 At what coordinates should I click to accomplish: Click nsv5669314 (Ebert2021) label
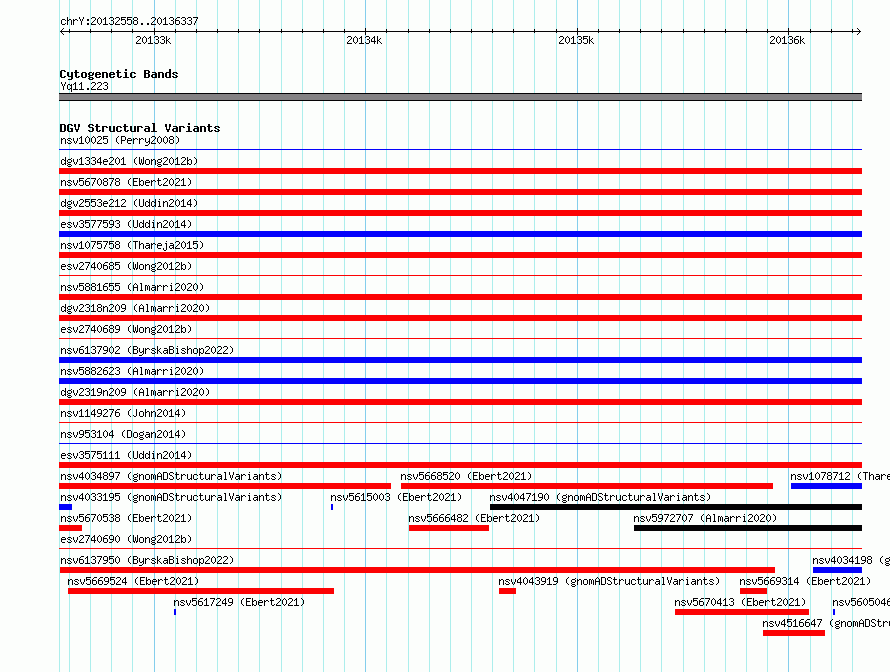[x=805, y=581]
